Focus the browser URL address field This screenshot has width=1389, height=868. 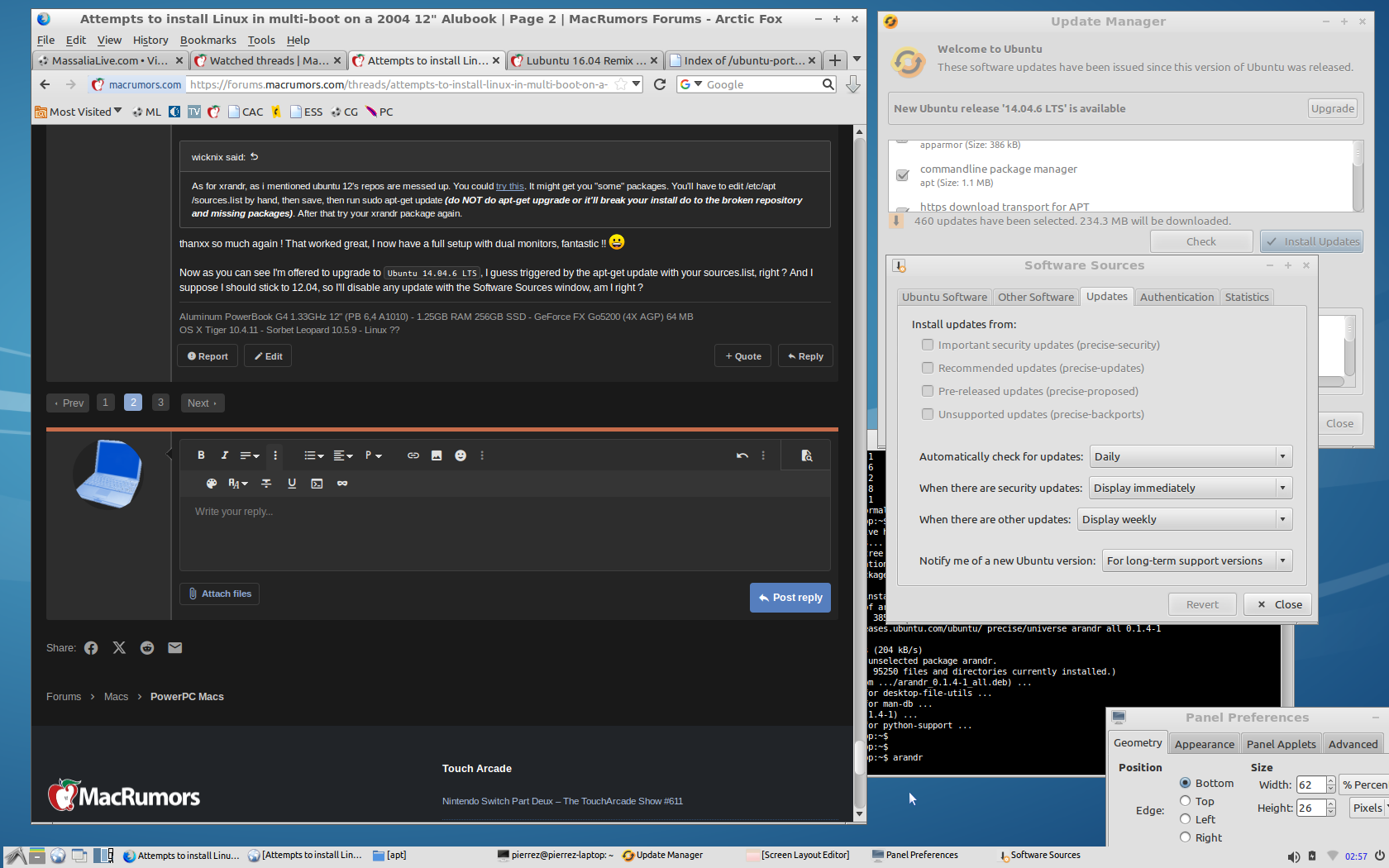click(x=399, y=84)
